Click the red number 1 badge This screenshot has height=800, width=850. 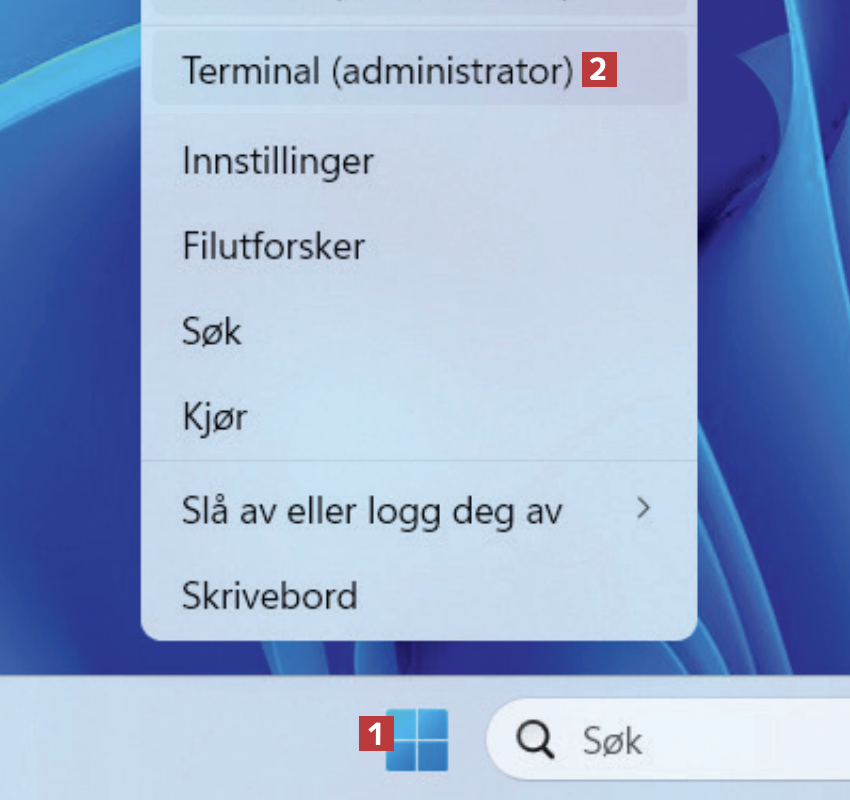(x=374, y=736)
